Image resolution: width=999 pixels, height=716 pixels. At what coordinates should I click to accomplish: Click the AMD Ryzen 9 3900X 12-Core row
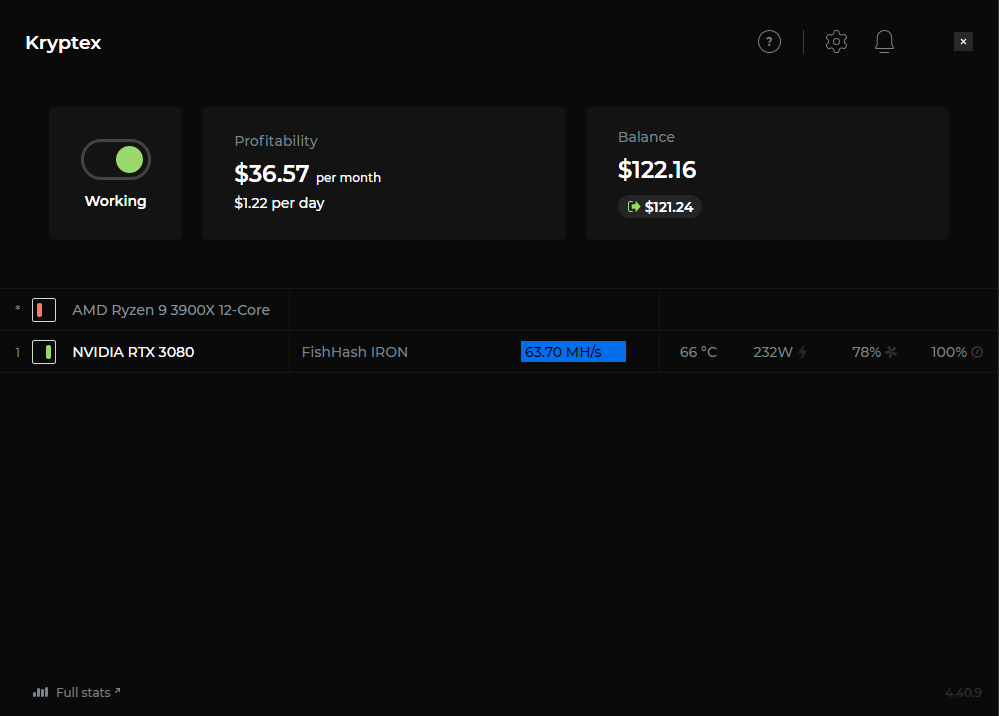click(x=500, y=310)
